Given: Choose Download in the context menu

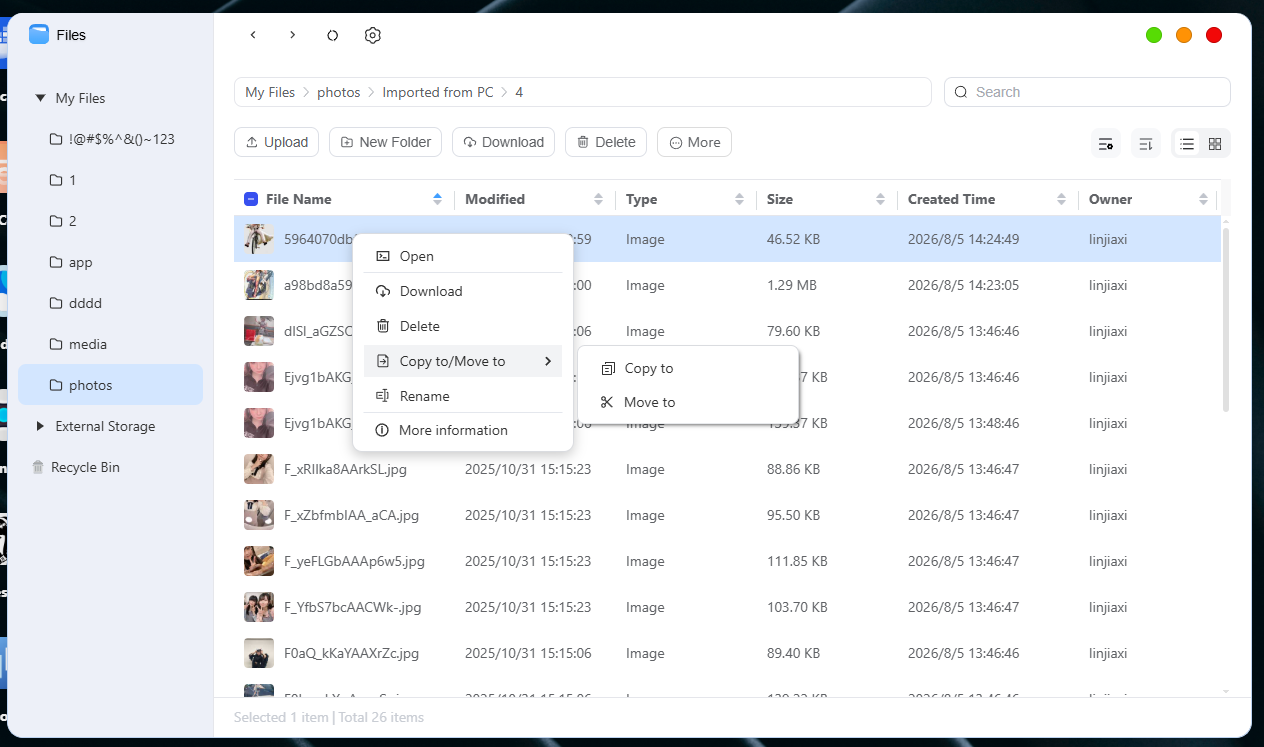Looking at the screenshot, I should click(463, 291).
